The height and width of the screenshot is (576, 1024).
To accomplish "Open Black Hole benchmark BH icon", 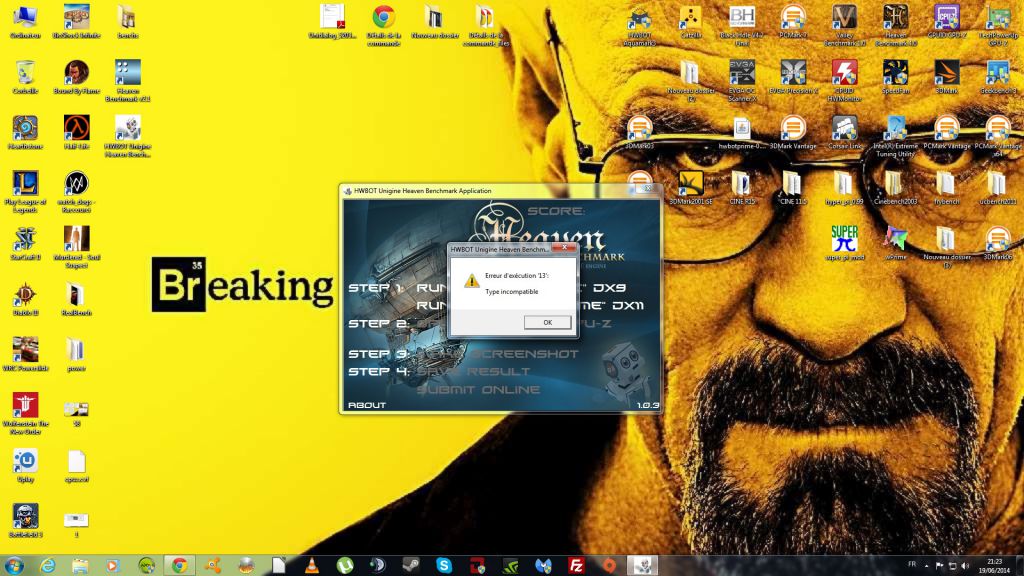I will pos(742,25).
